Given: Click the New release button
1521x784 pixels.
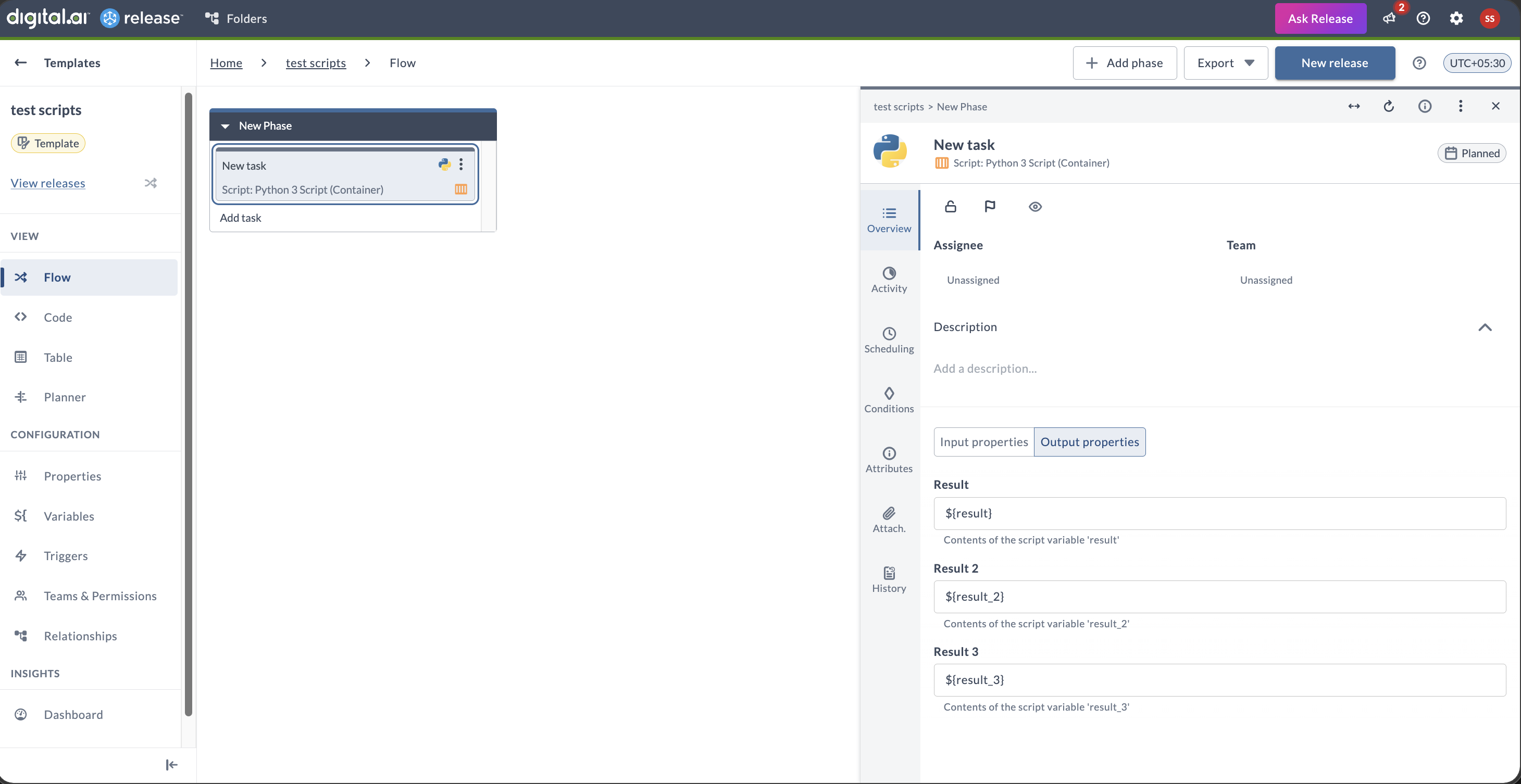Looking at the screenshot, I should click(1335, 63).
